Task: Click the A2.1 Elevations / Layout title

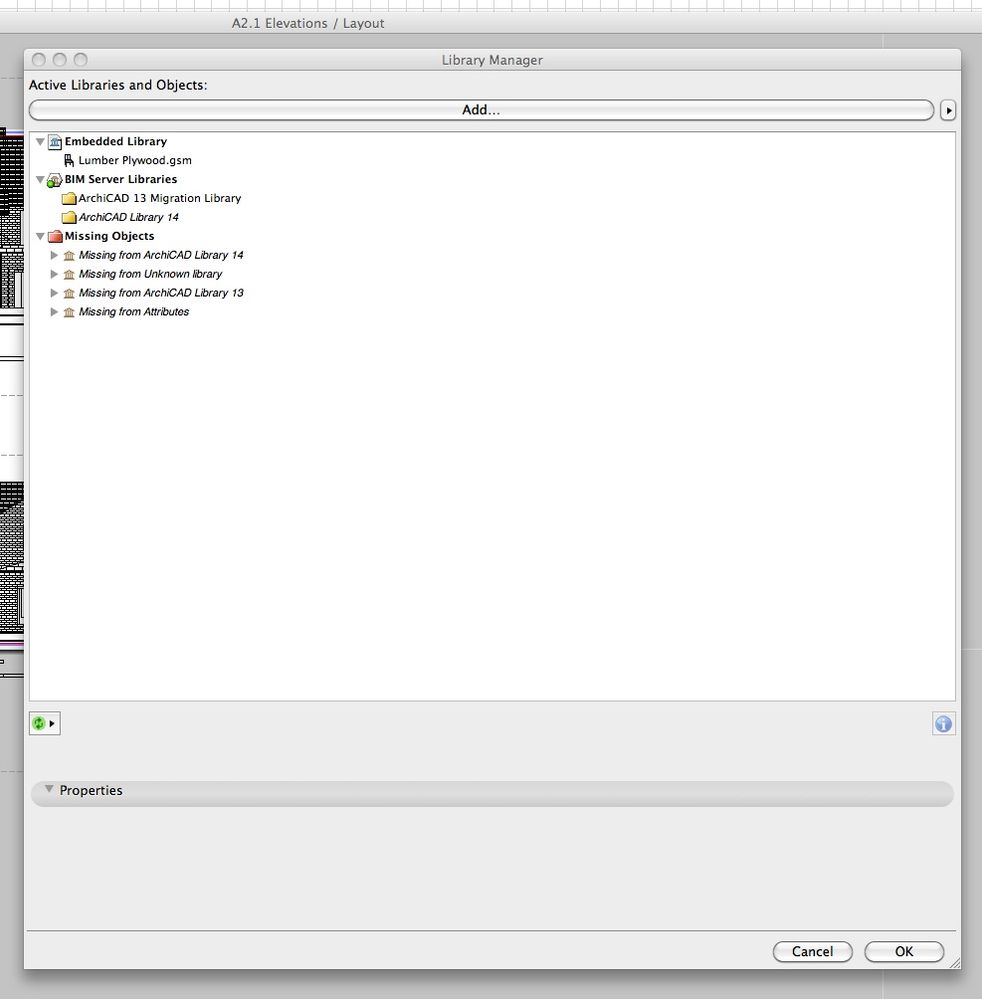Action: [x=308, y=24]
